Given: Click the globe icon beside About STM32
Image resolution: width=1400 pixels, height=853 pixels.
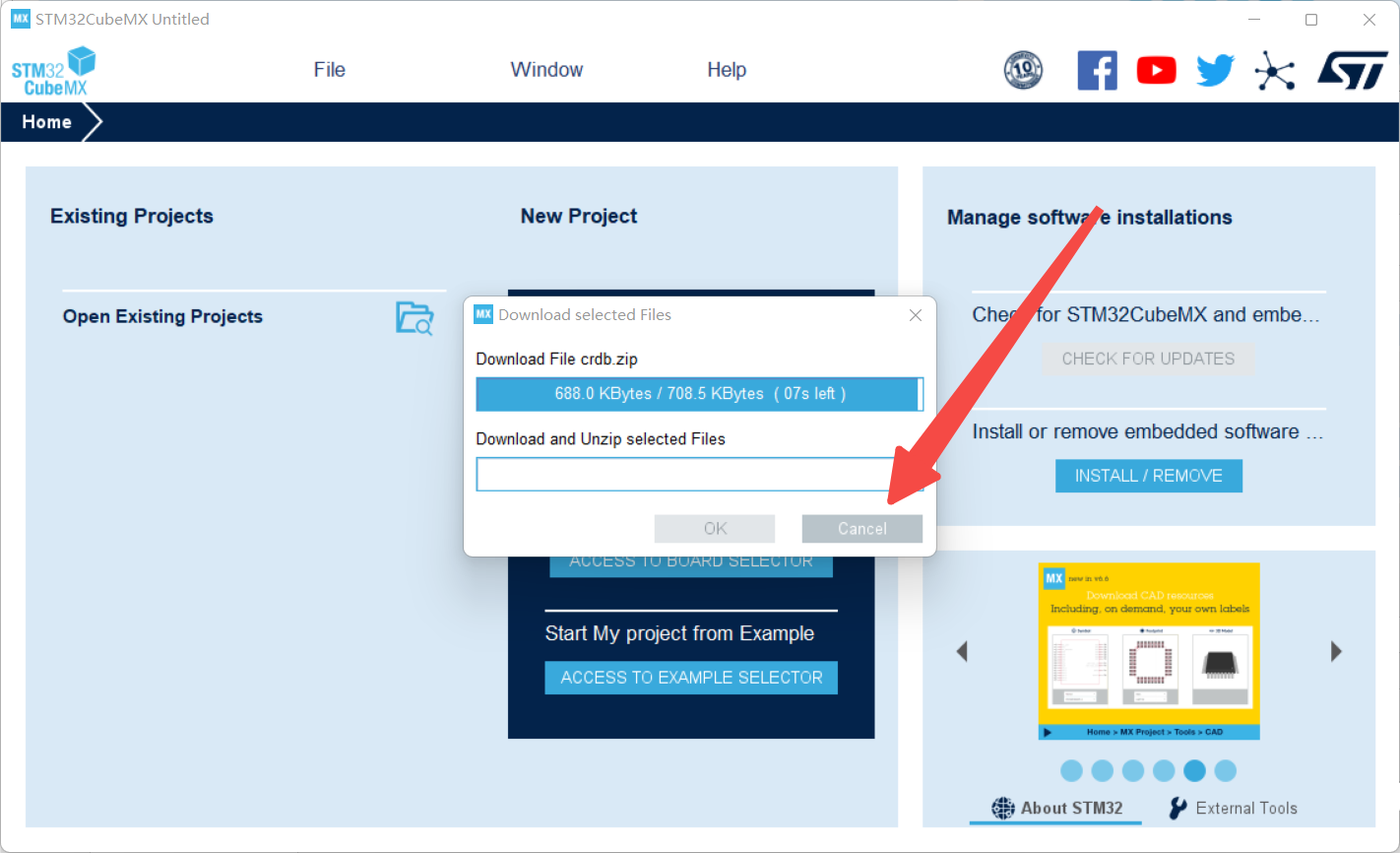Looking at the screenshot, I should [x=1002, y=809].
